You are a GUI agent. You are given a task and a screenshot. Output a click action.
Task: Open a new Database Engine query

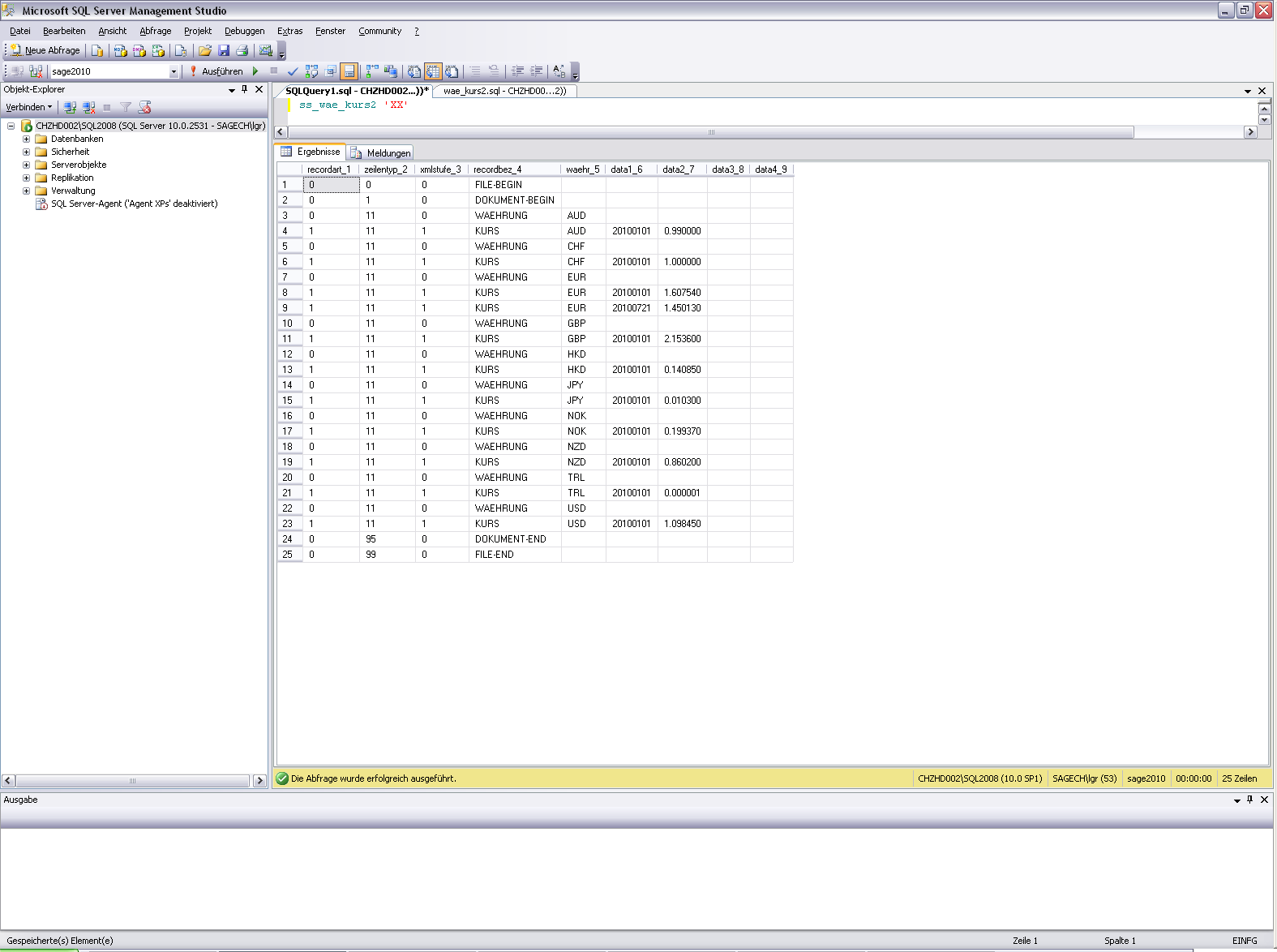tap(97, 50)
